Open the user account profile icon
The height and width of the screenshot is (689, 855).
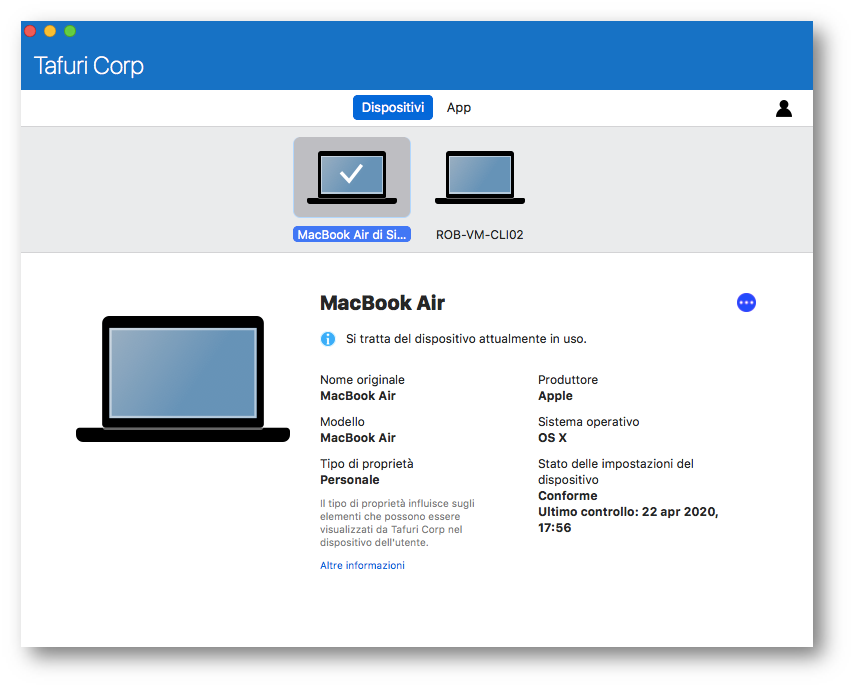(x=784, y=108)
